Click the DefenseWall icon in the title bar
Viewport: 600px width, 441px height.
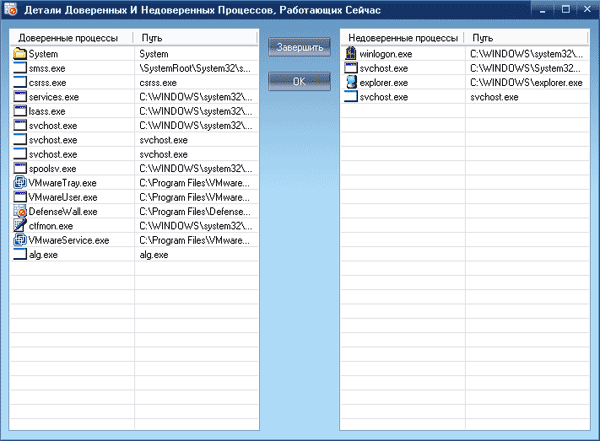tap(11, 9)
